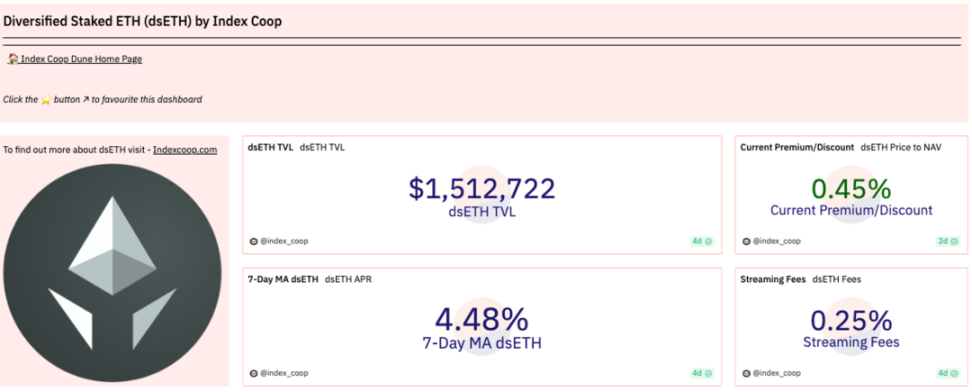Click the house icon beside Index Coop Dune

13,59
